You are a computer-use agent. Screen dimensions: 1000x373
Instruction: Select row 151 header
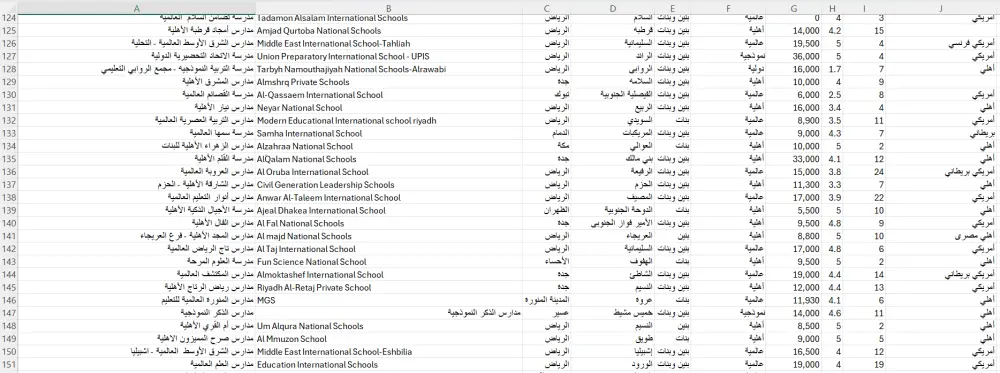coord(9,365)
